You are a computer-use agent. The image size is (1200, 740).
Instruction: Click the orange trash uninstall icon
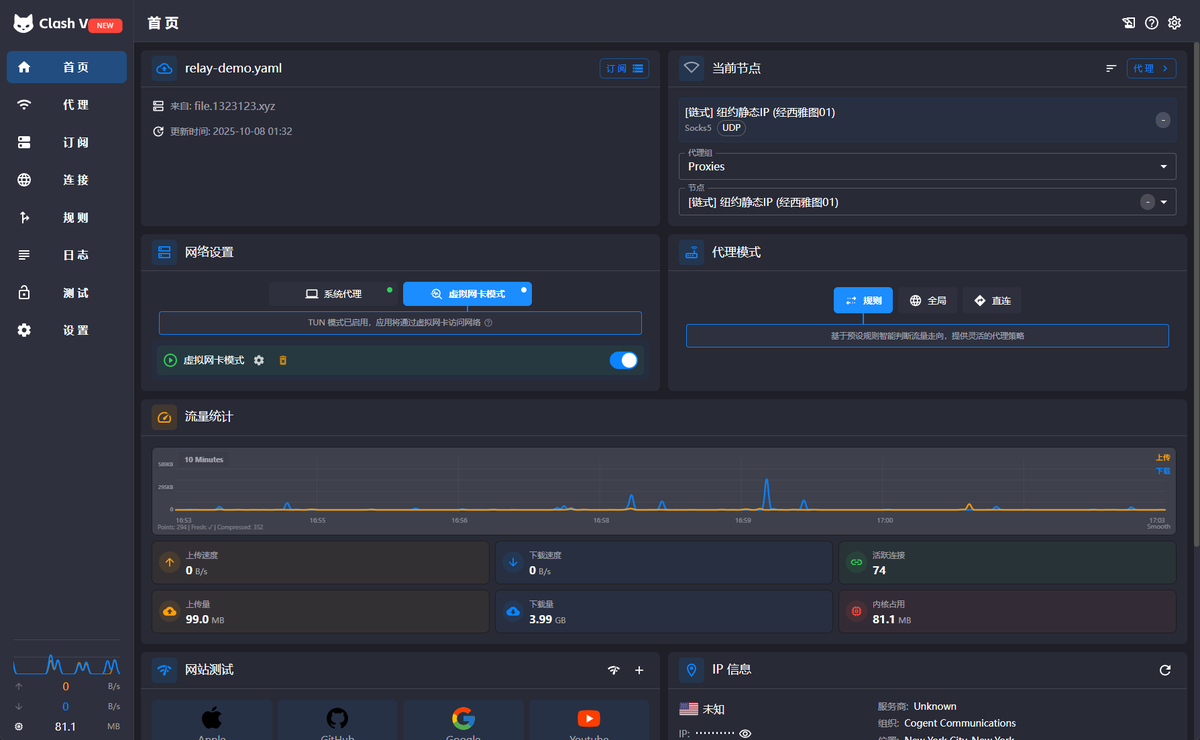[283, 360]
